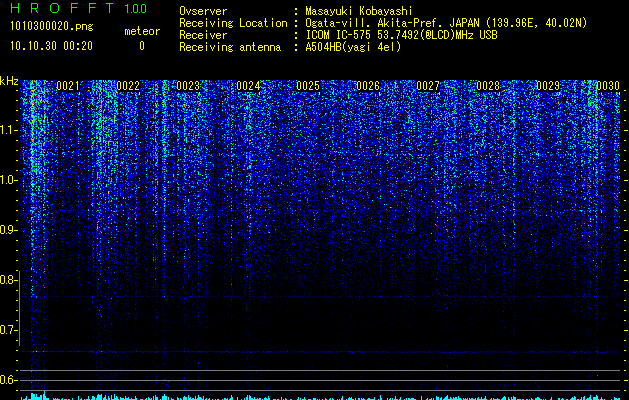Click the 0022 time marker
This screenshot has width=629, height=400.
(128, 86)
